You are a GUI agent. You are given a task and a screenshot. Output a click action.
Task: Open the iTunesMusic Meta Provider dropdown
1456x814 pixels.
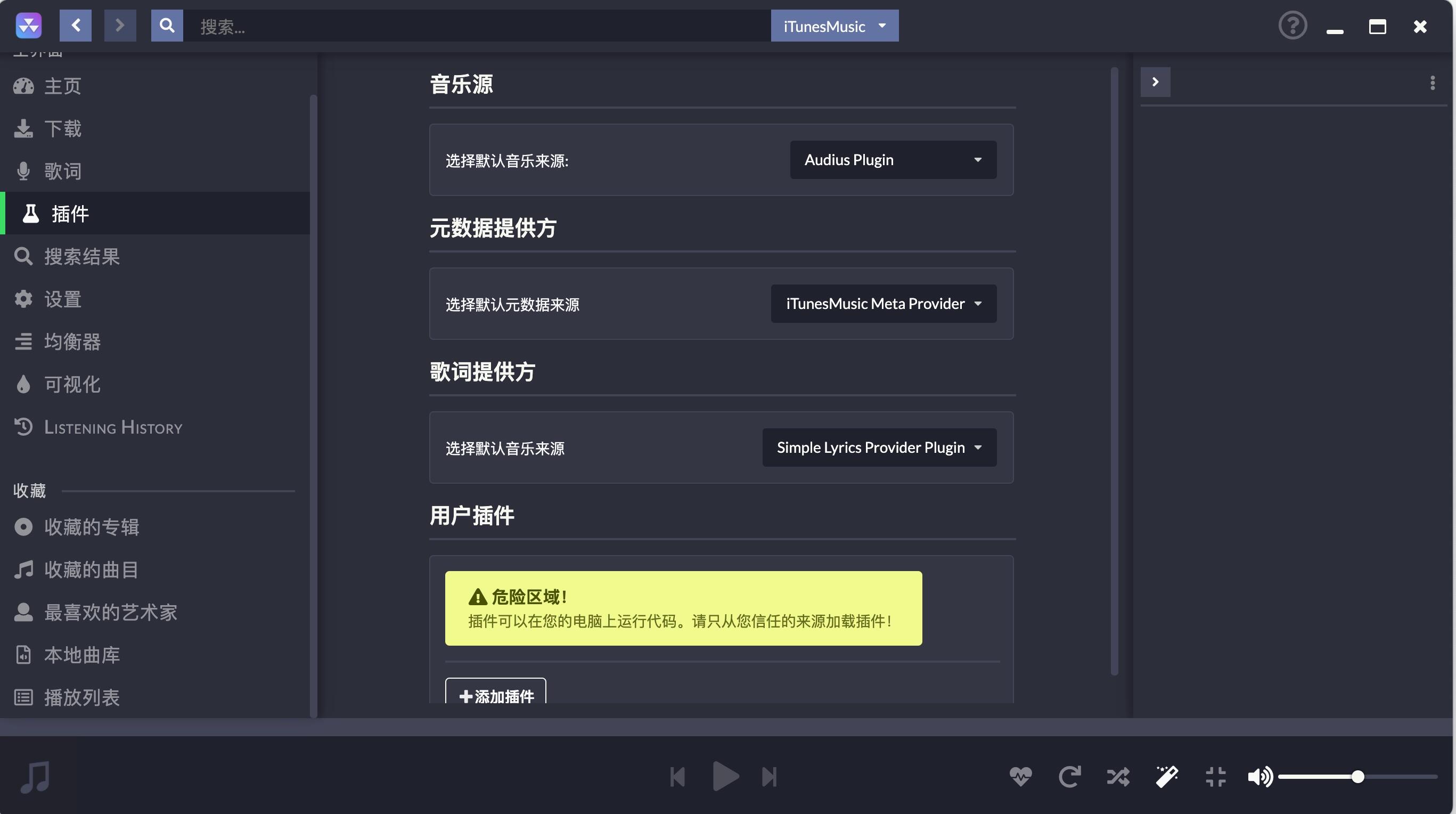[x=884, y=304]
